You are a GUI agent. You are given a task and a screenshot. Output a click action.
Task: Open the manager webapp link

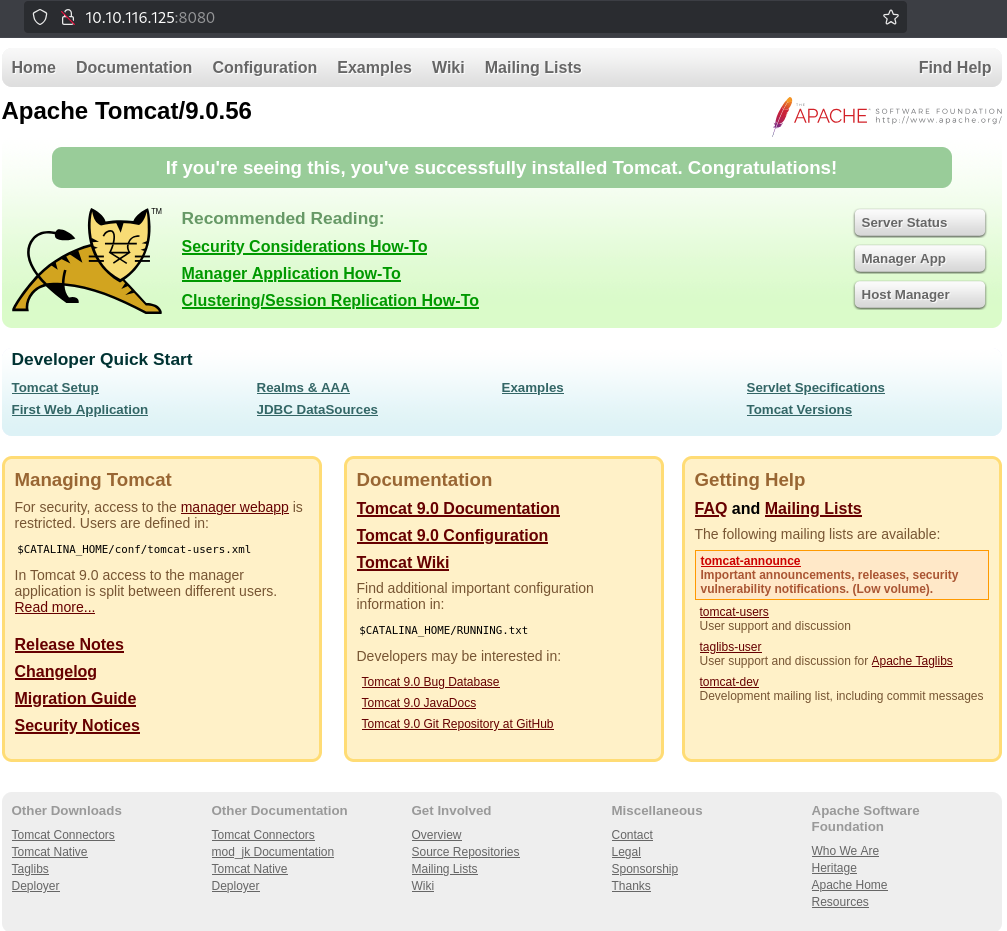click(x=234, y=507)
